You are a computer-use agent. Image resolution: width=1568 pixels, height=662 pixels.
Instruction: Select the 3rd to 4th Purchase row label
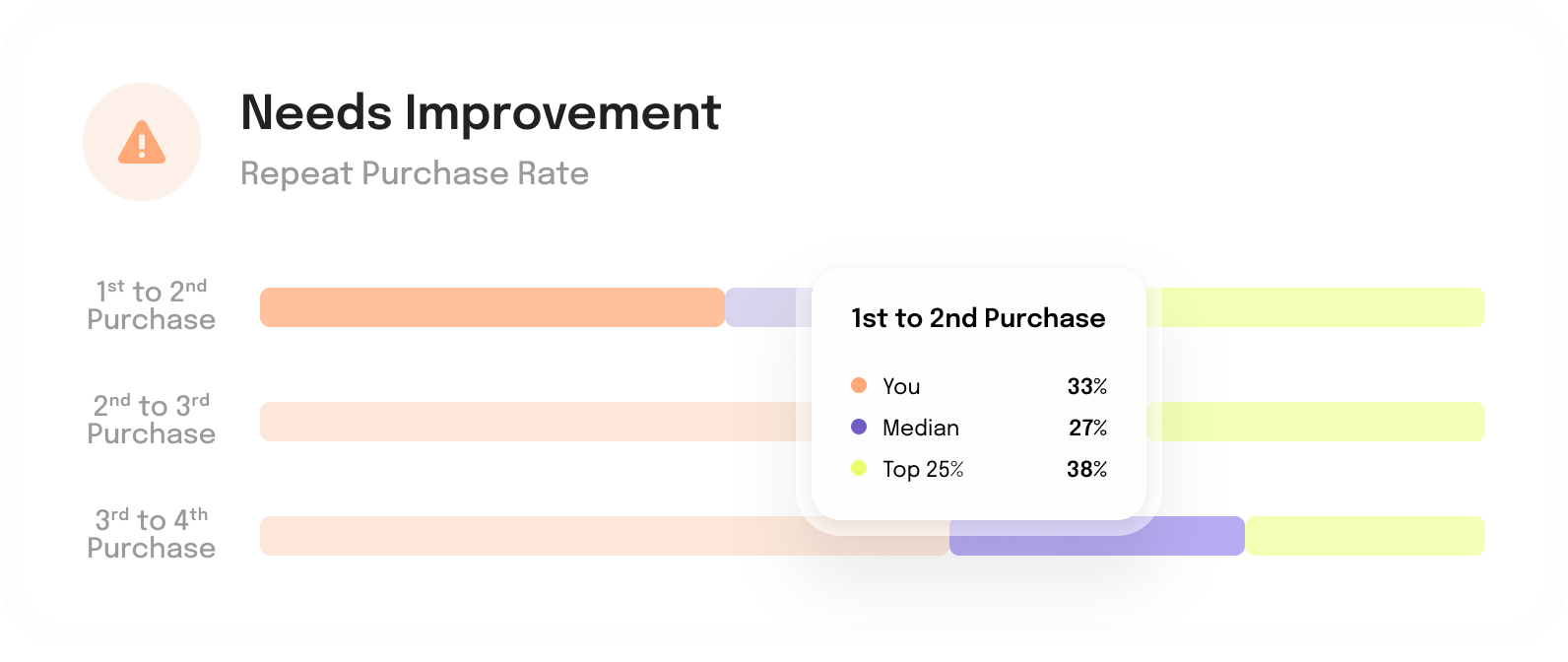pos(151,534)
